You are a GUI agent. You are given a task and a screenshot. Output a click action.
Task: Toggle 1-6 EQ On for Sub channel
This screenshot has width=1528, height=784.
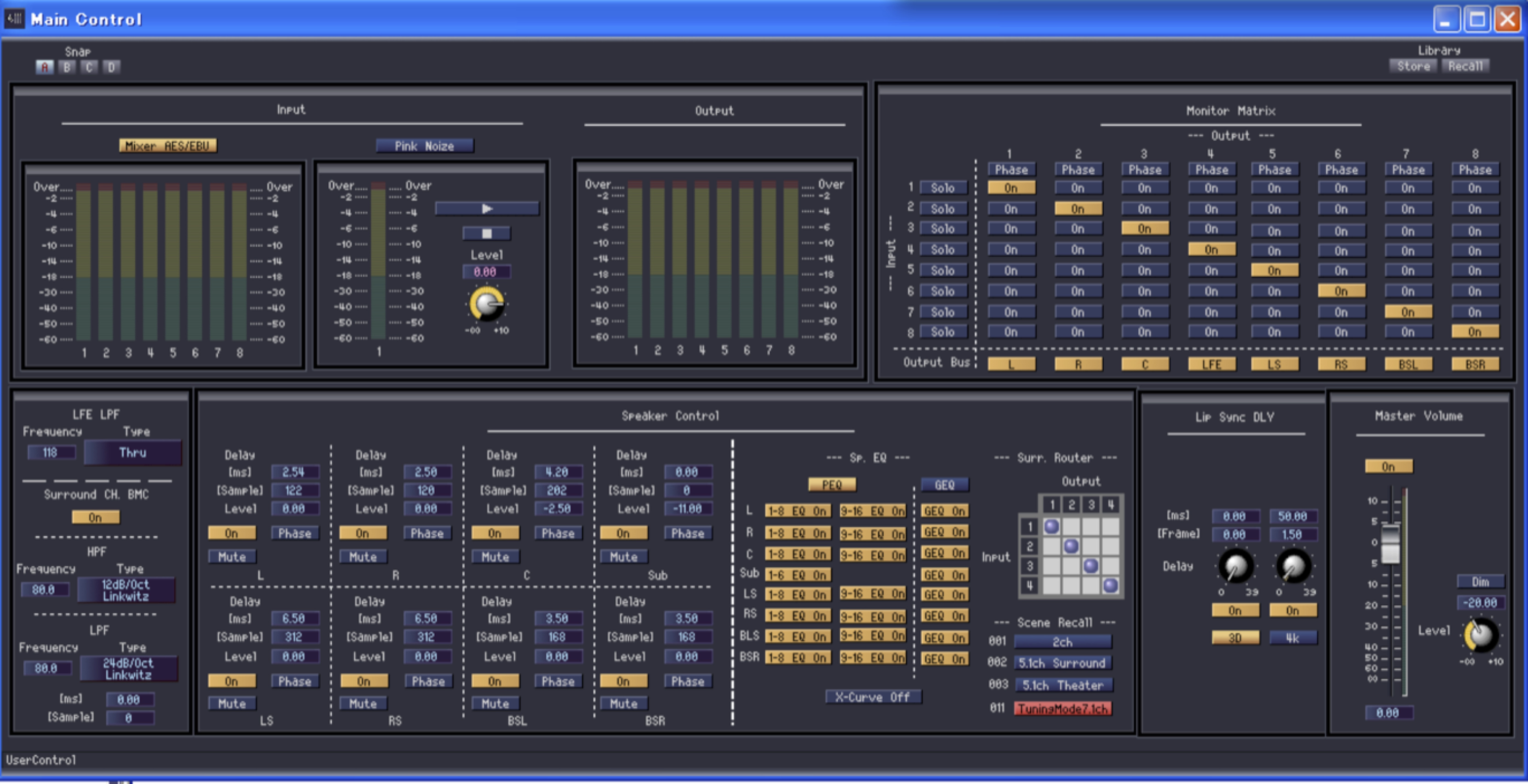click(x=798, y=575)
